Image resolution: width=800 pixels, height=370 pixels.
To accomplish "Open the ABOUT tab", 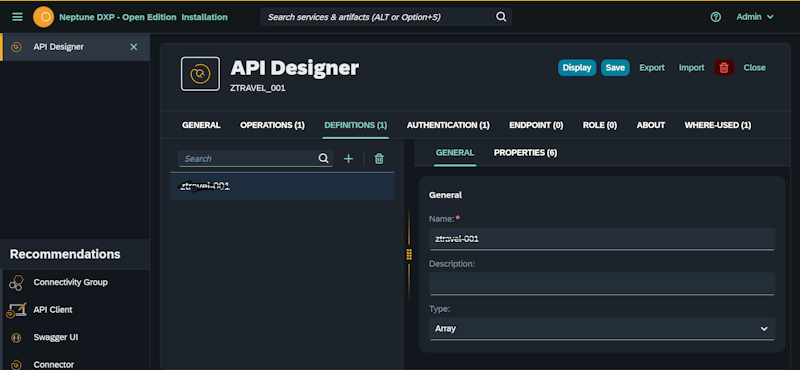I will [651, 125].
